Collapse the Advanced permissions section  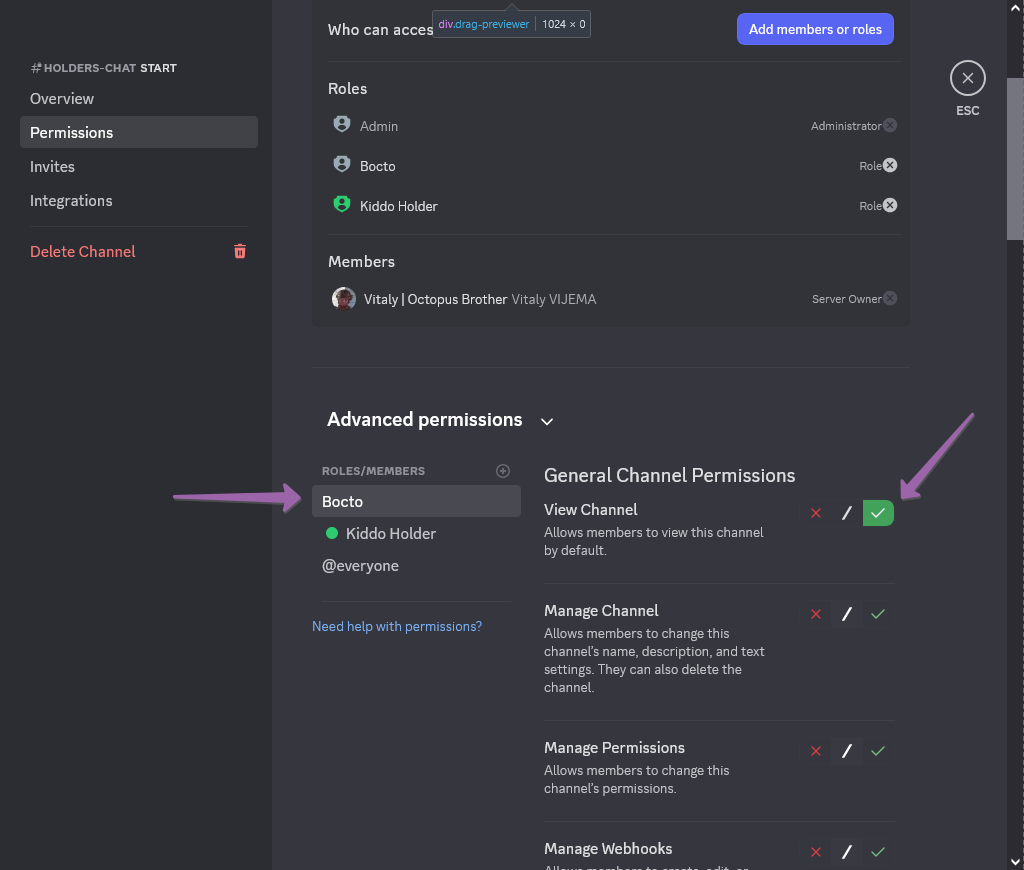tap(547, 421)
